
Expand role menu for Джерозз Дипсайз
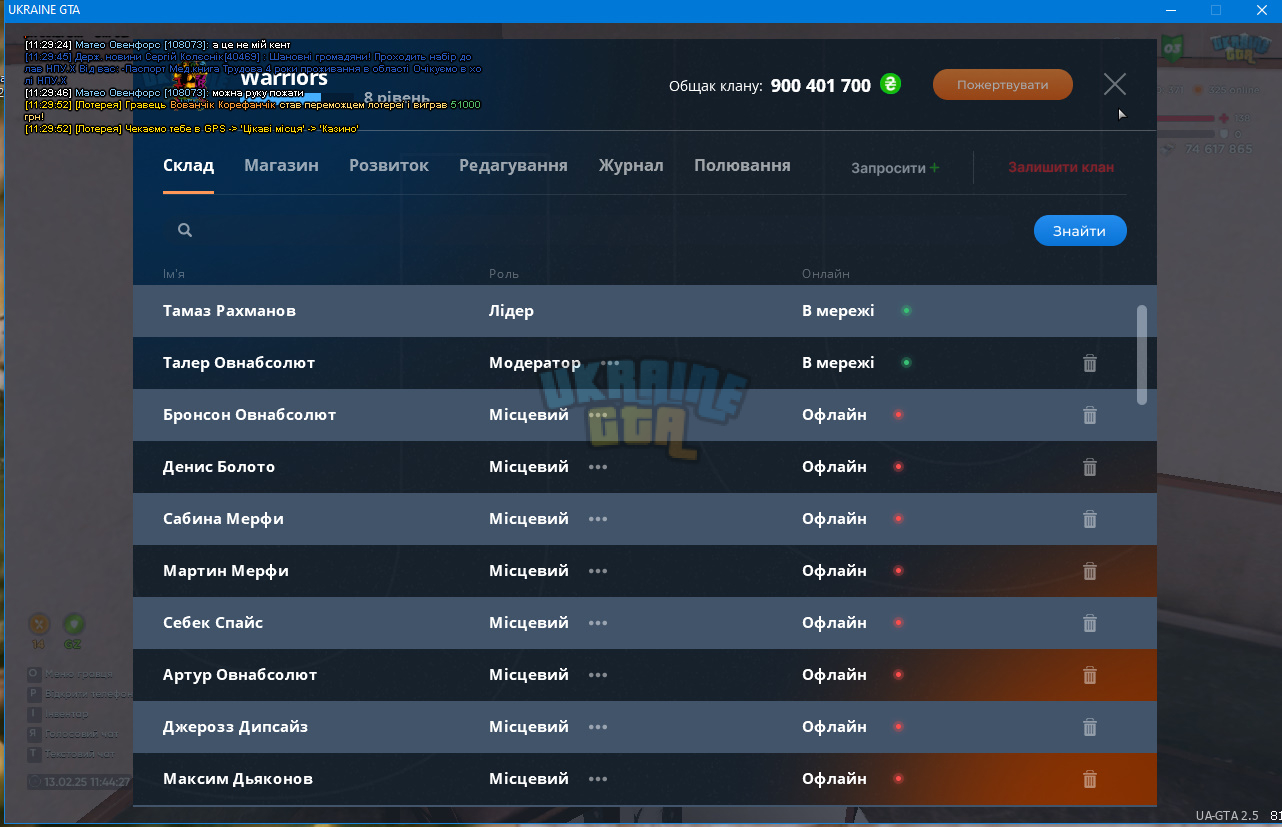pyautogui.click(x=598, y=727)
